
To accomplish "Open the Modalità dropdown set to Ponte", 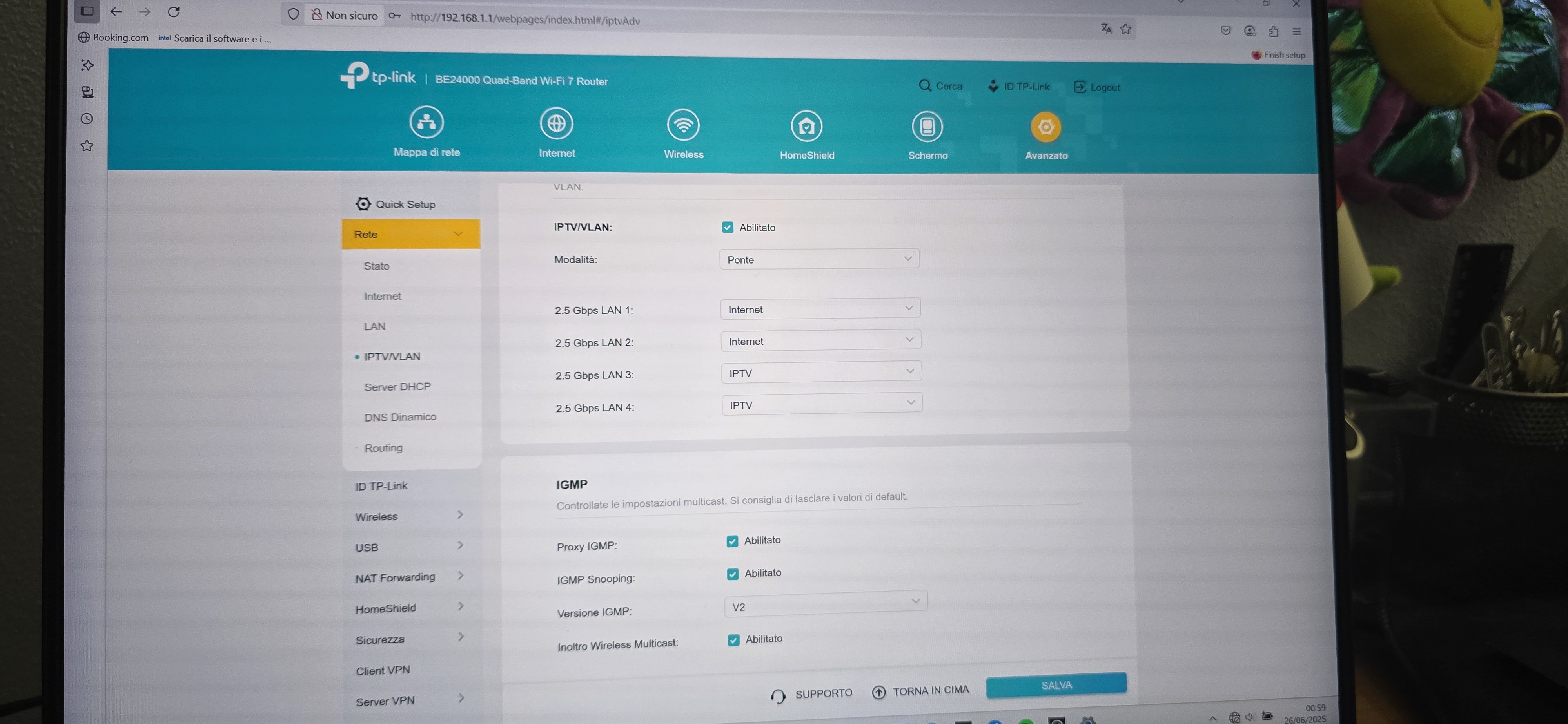I will point(819,259).
